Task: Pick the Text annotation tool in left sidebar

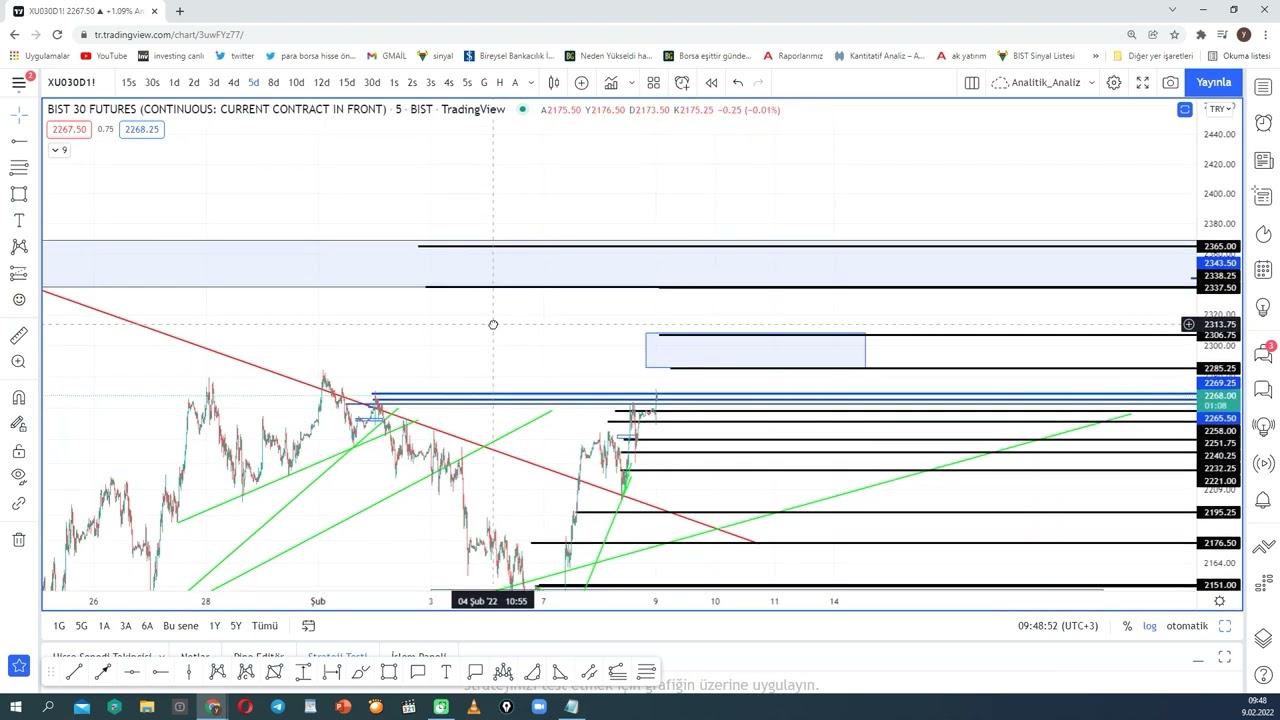Action: [19, 220]
